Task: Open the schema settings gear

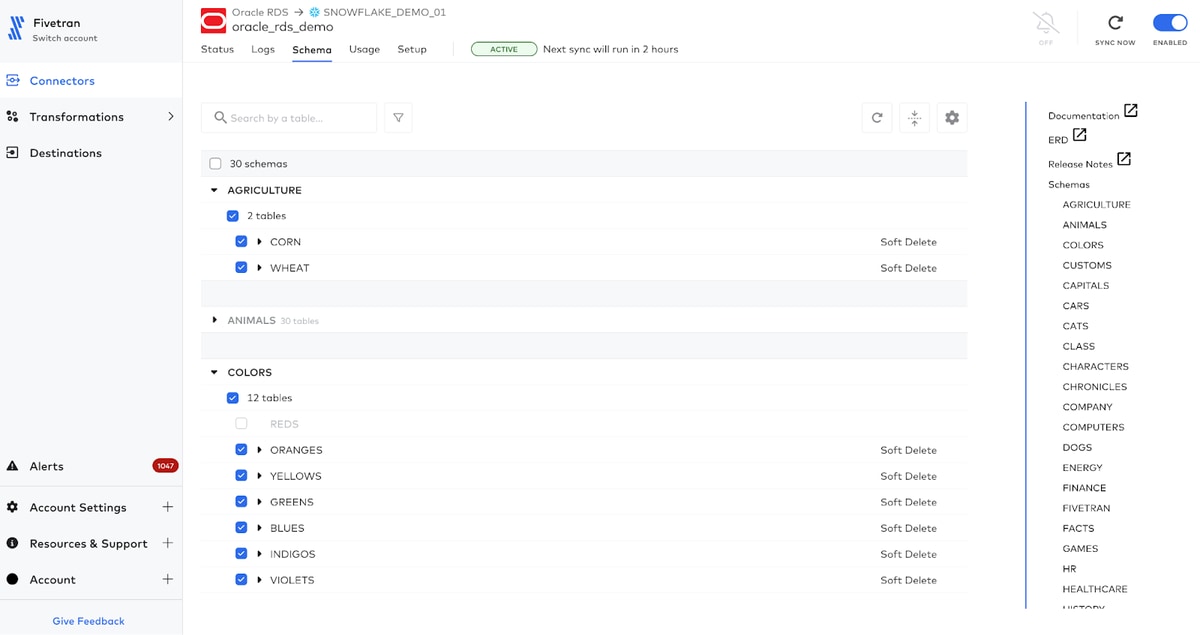Action: (952, 118)
